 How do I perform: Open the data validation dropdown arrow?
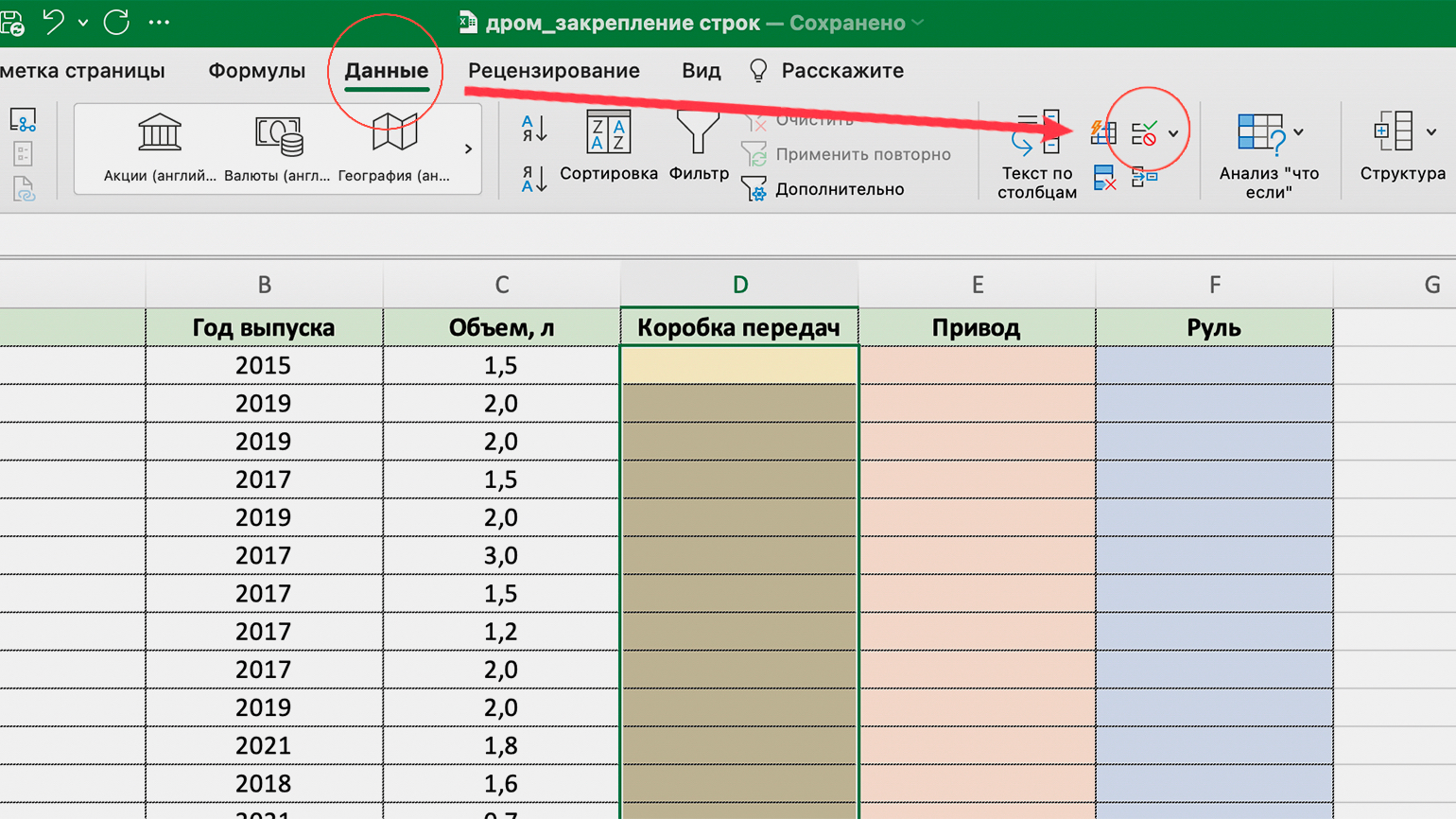(1173, 133)
